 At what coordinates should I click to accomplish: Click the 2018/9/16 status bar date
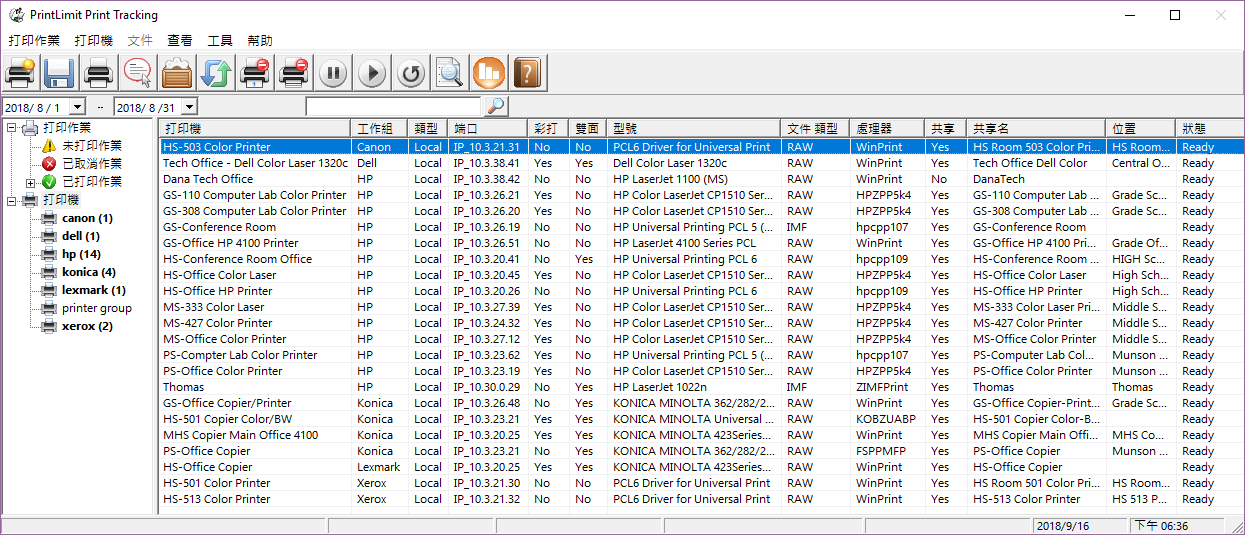1064,526
